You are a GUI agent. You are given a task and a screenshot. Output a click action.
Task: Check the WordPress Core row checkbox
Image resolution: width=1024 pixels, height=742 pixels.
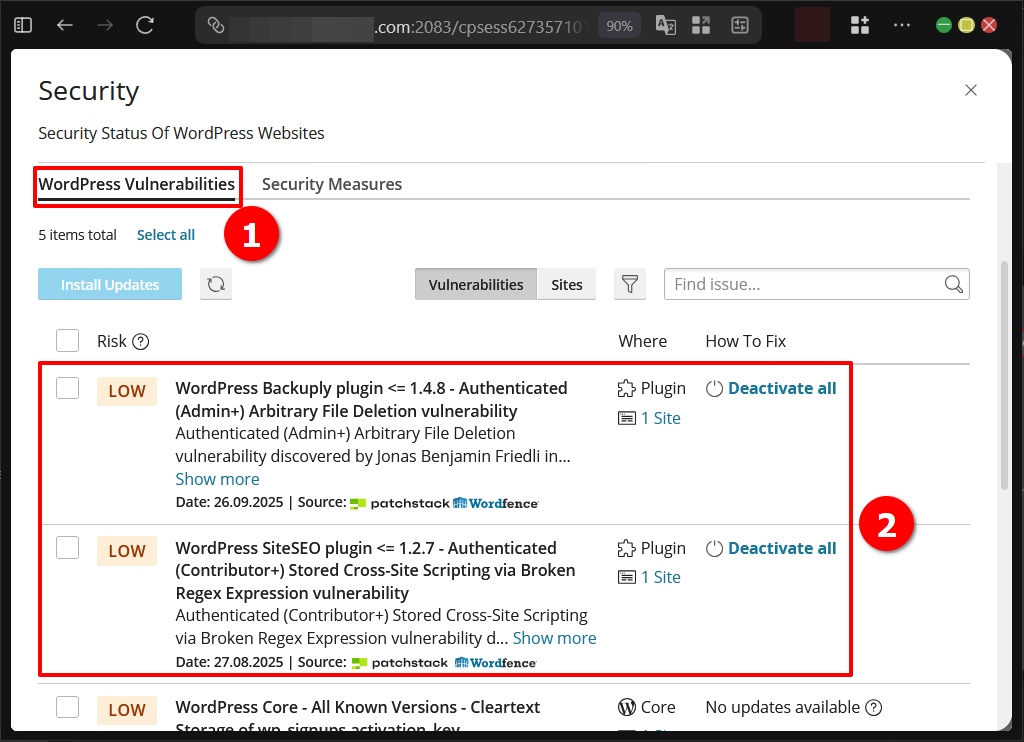(67, 707)
